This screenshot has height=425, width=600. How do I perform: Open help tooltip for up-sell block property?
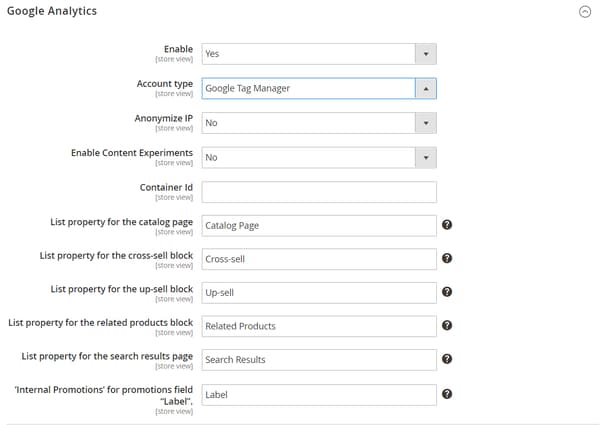[447, 292]
